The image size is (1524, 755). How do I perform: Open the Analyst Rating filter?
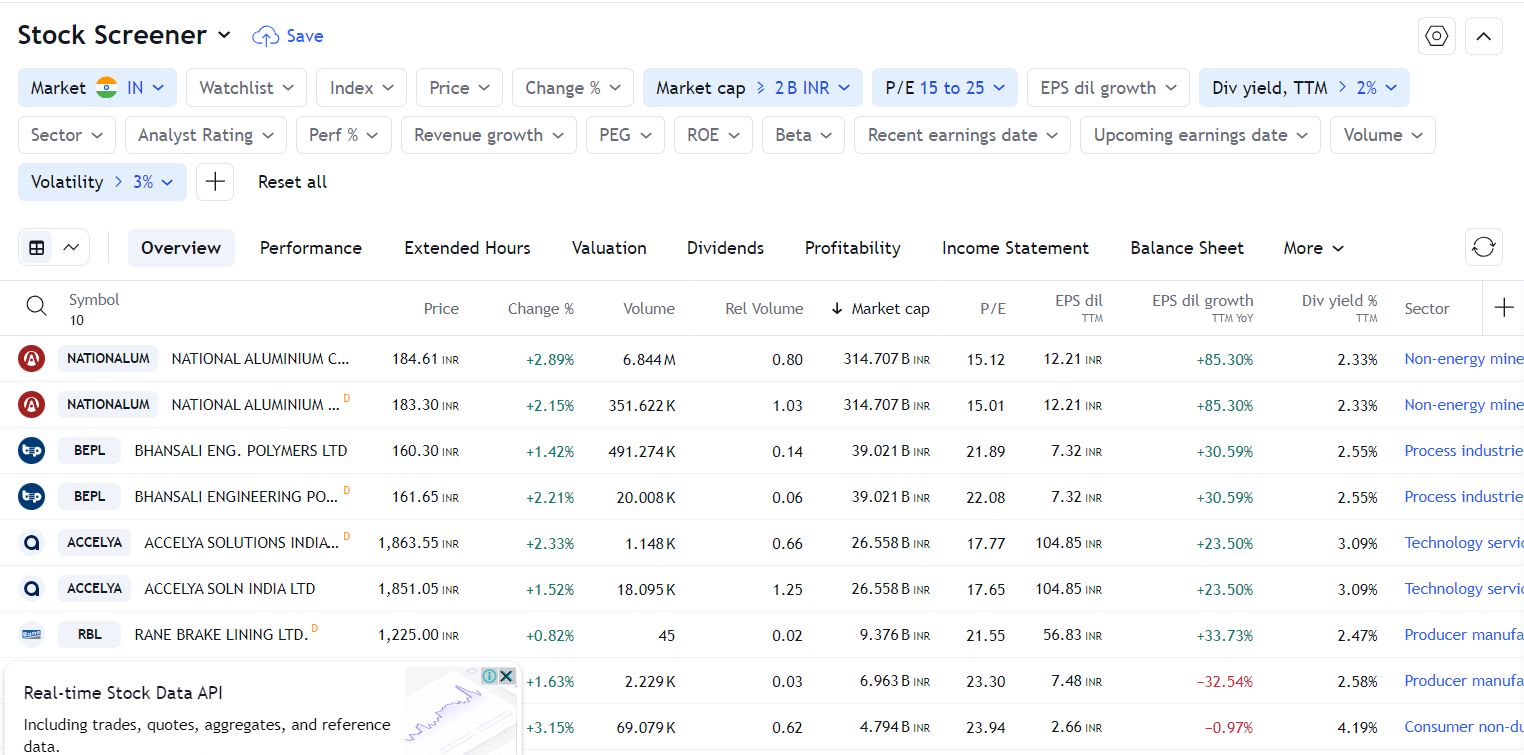point(206,135)
